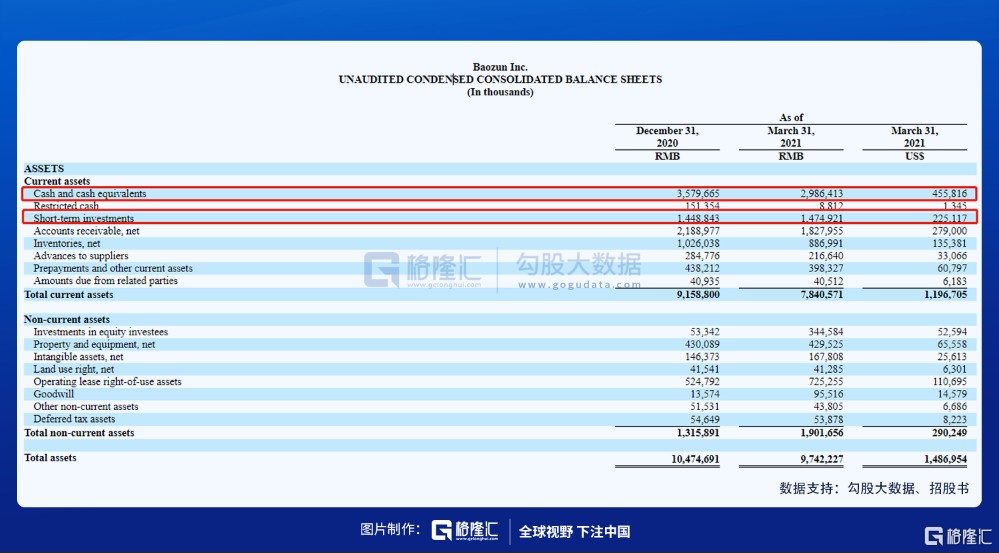Click the 'Total non-current assets' row label
Viewport: 999px width, 553px height.
pyautogui.click(x=79, y=433)
